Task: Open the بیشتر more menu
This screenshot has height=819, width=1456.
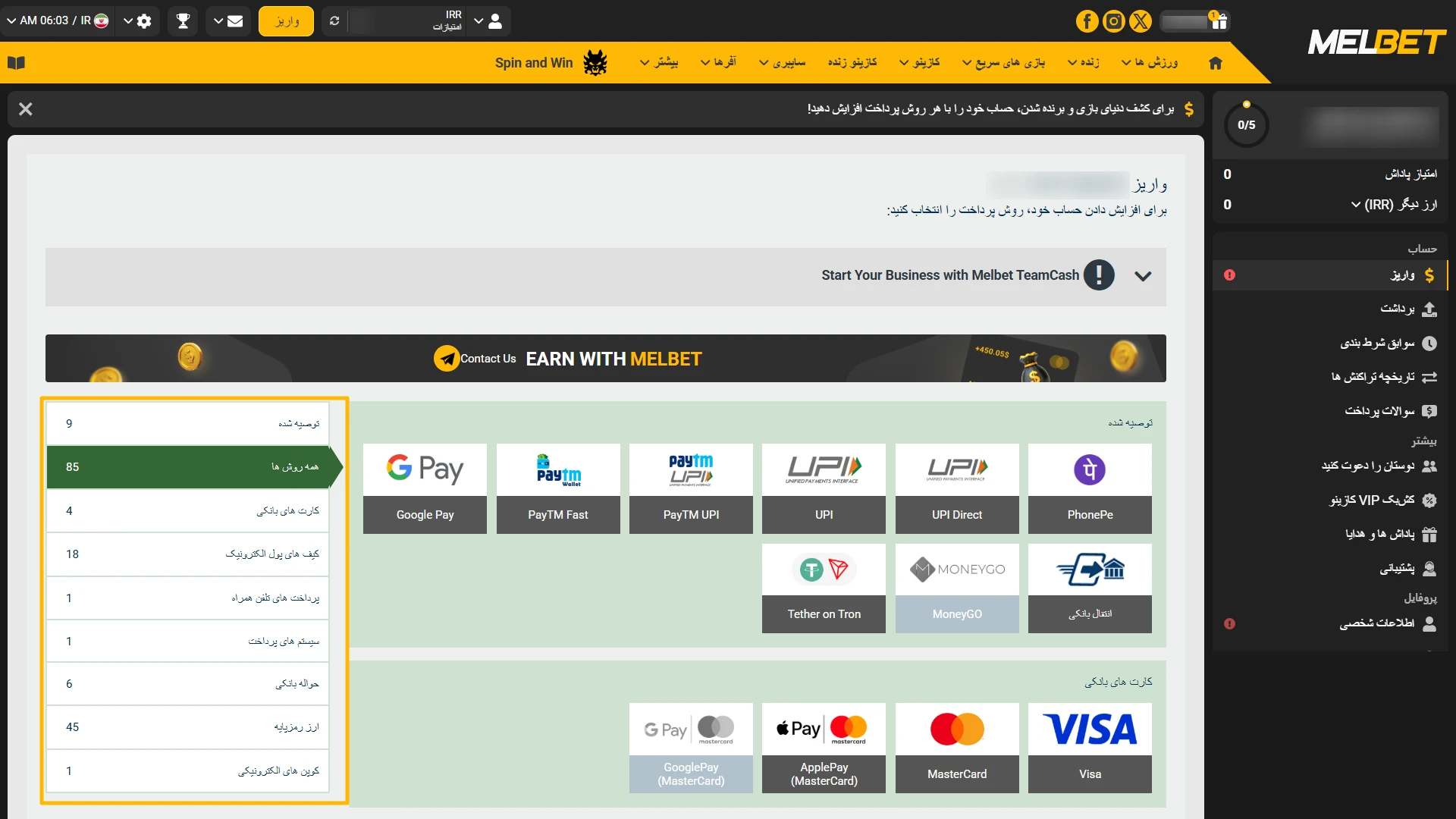Action: point(659,62)
